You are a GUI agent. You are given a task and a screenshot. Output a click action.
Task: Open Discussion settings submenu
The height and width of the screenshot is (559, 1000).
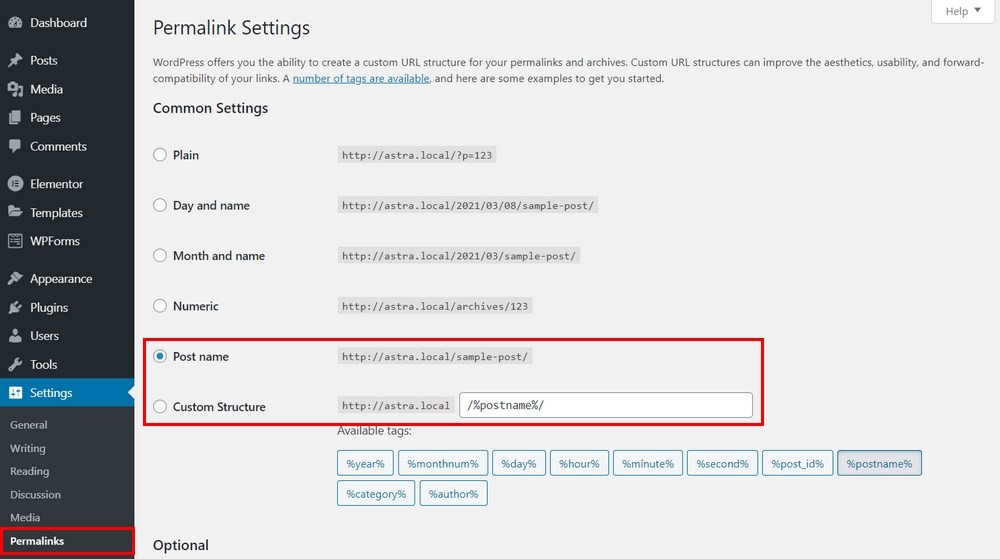tap(35, 495)
